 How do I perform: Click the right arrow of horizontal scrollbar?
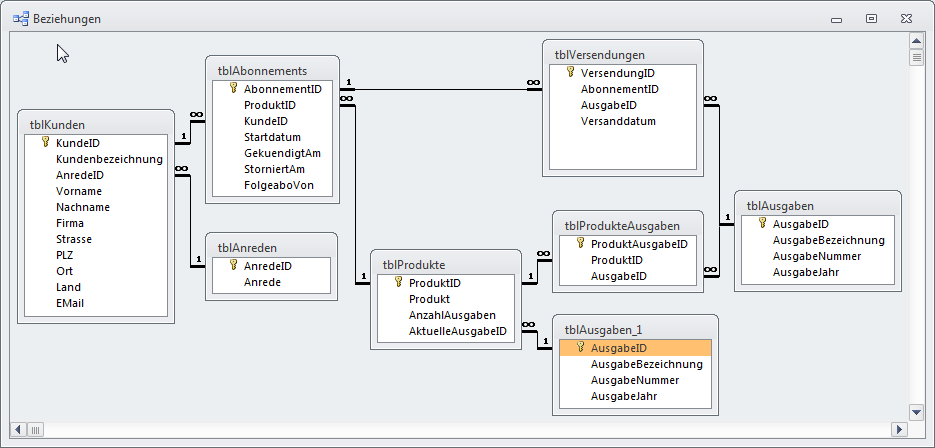pos(897,429)
